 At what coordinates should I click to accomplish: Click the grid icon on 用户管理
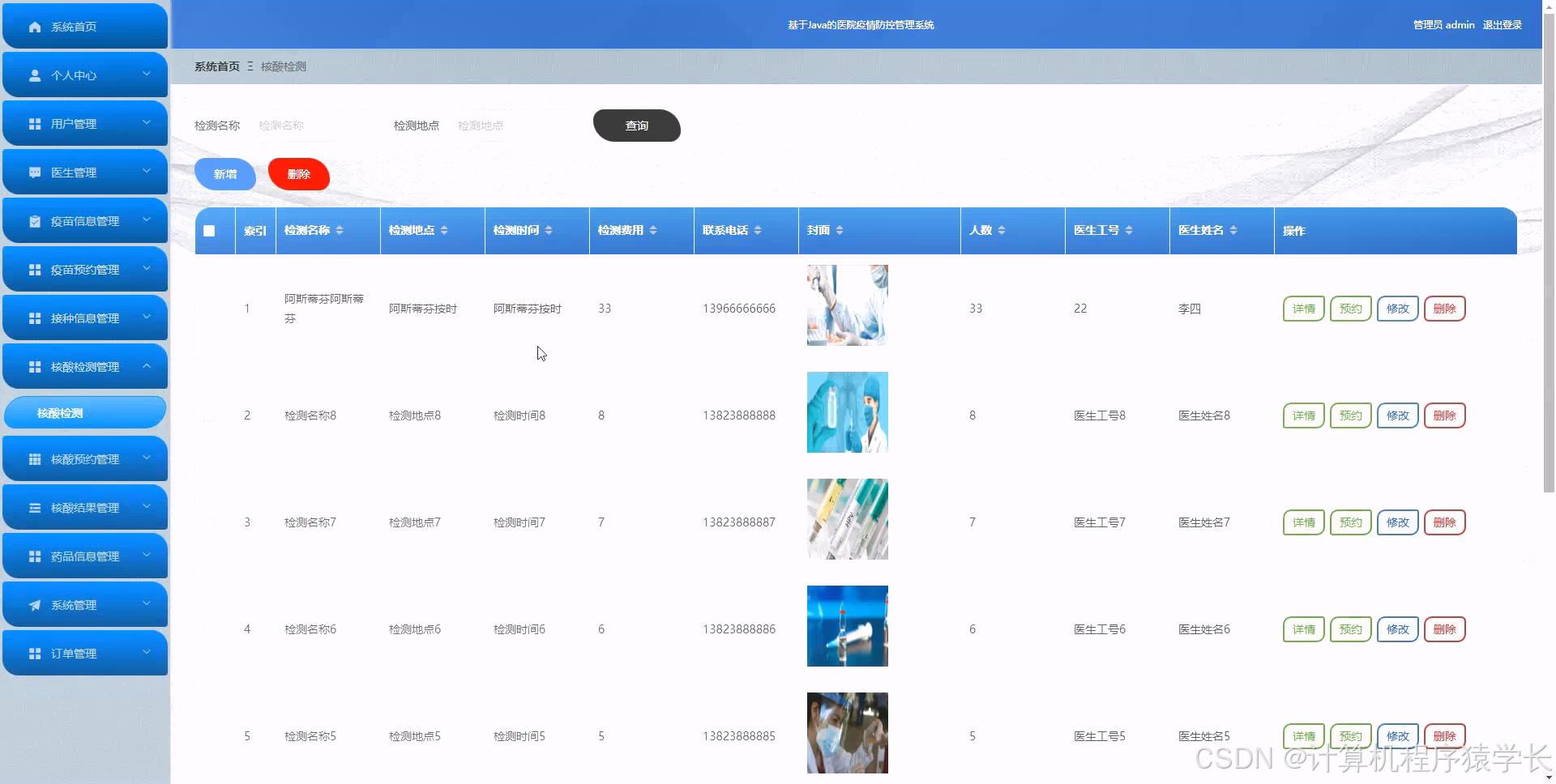pos(33,123)
